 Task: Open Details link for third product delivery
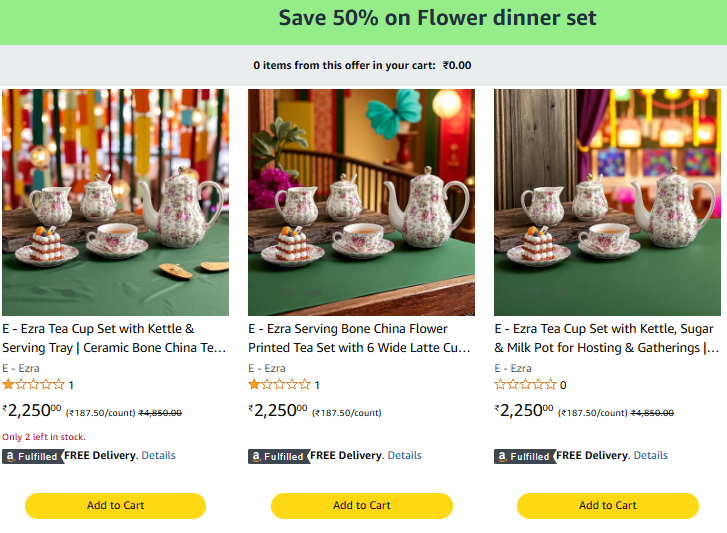pyautogui.click(x=650, y=456)
